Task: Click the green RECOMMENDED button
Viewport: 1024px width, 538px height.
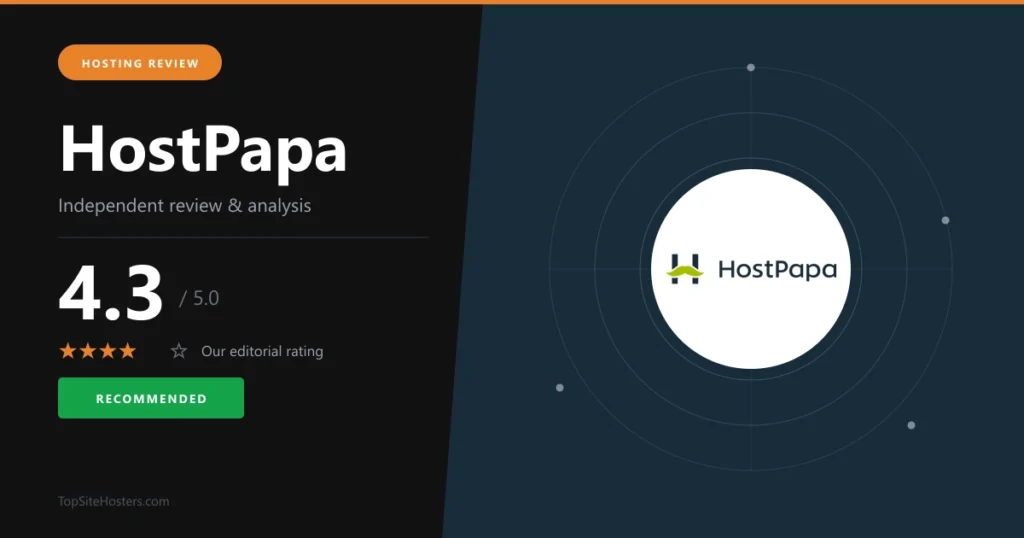Action: [x=151, y=398]
